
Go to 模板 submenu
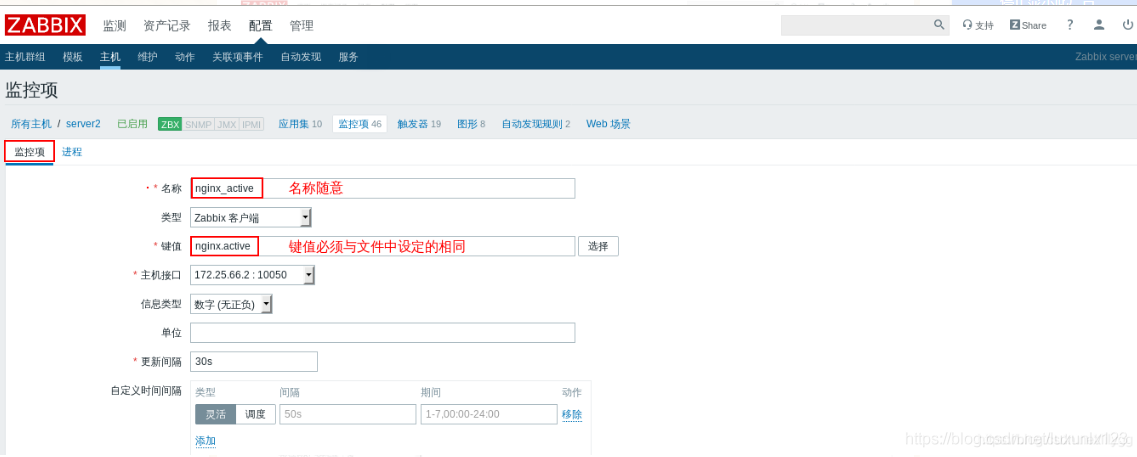point(73,57)
